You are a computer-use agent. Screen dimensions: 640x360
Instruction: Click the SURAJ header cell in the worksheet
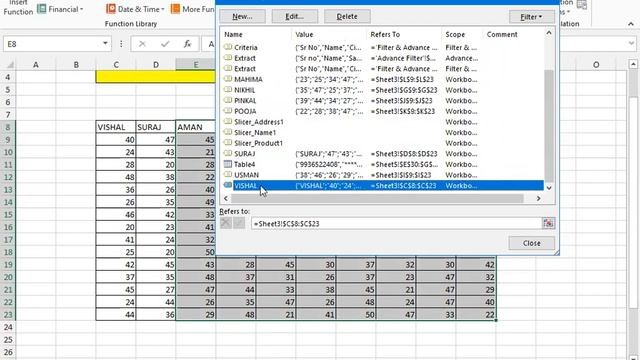pyautogui.click(x=156, y=127)
